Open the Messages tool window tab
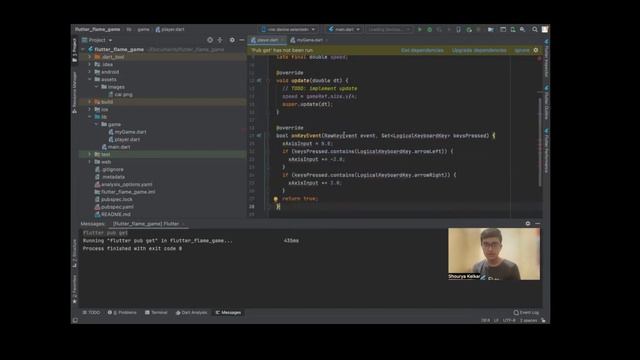This screenshot has width=640, height=360. coord(228,313)
